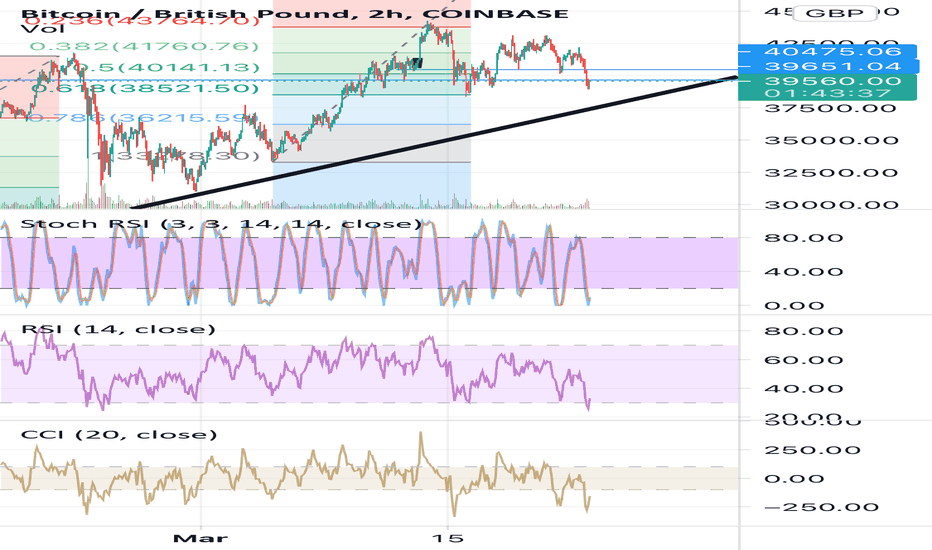This screenshot has height=550, width=932.
Task: Click the 0.5(40141.13) Fibonacci level label
Action: pos(166,67)
